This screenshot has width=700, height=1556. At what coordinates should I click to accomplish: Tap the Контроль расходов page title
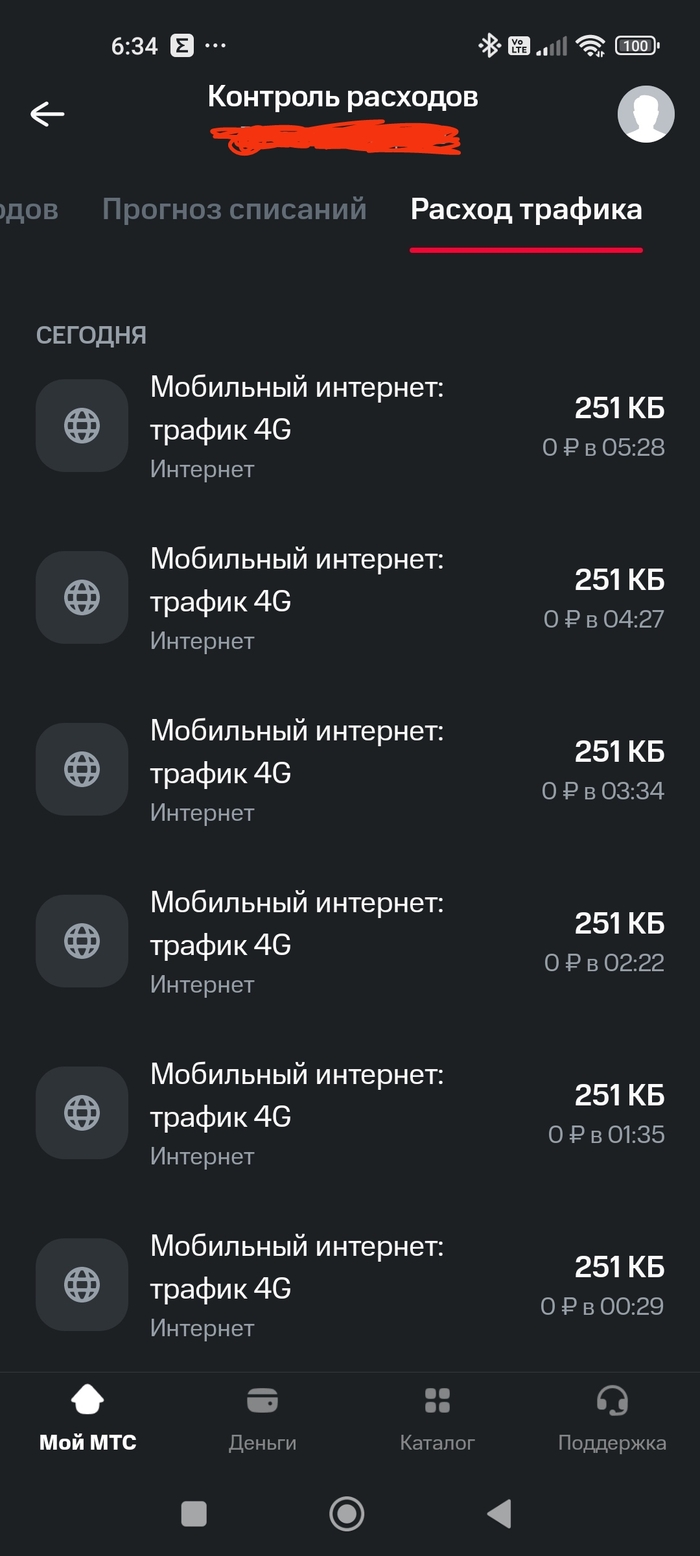click(342, 97)
